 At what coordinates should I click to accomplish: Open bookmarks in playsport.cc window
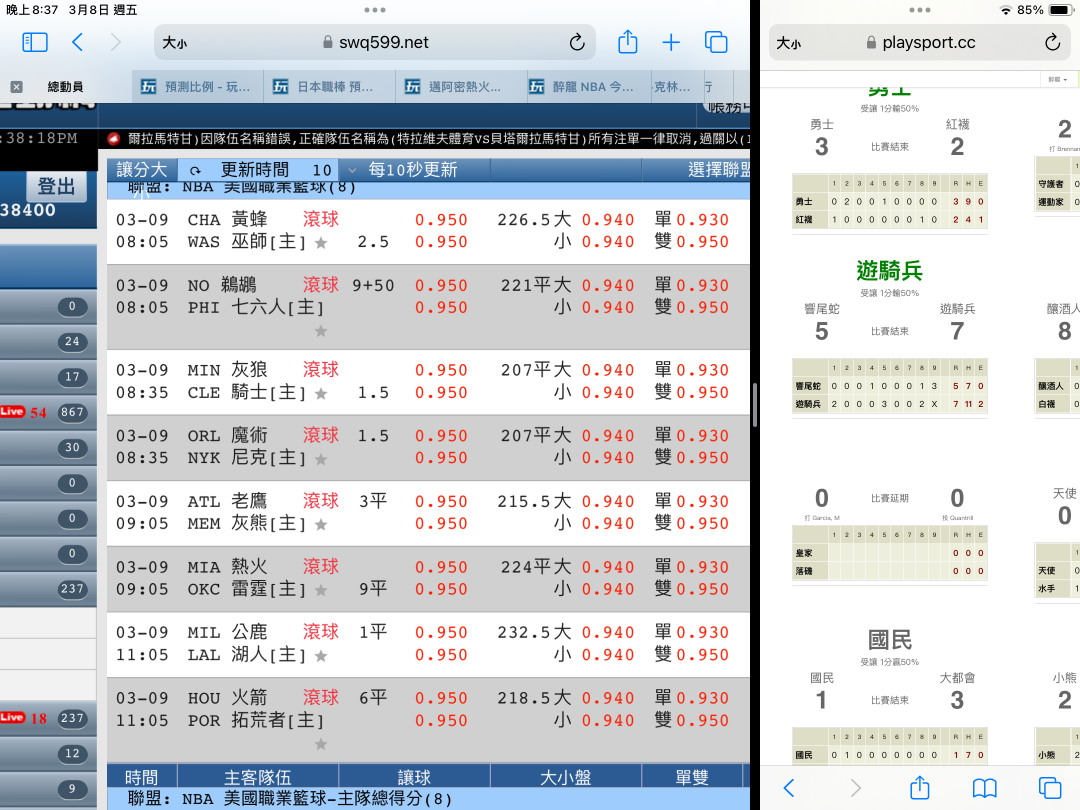pyautogui.click(x=984, y=788)
